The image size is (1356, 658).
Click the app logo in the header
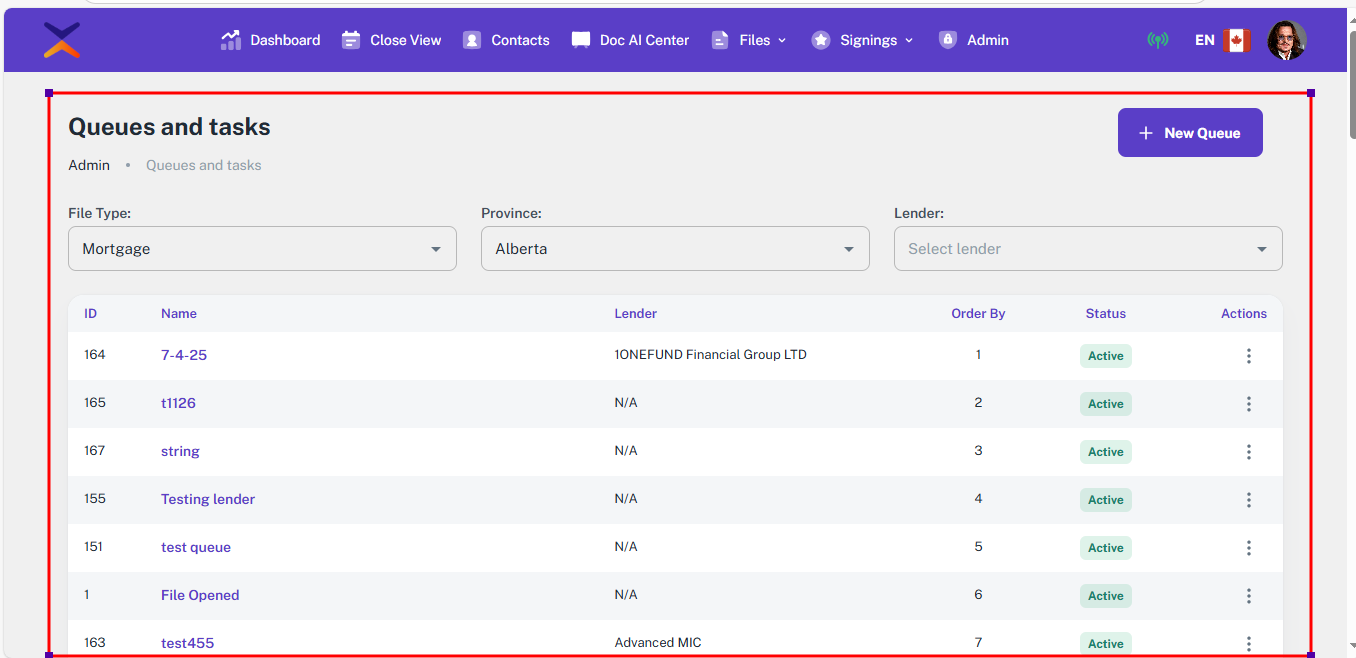point(62,40)
